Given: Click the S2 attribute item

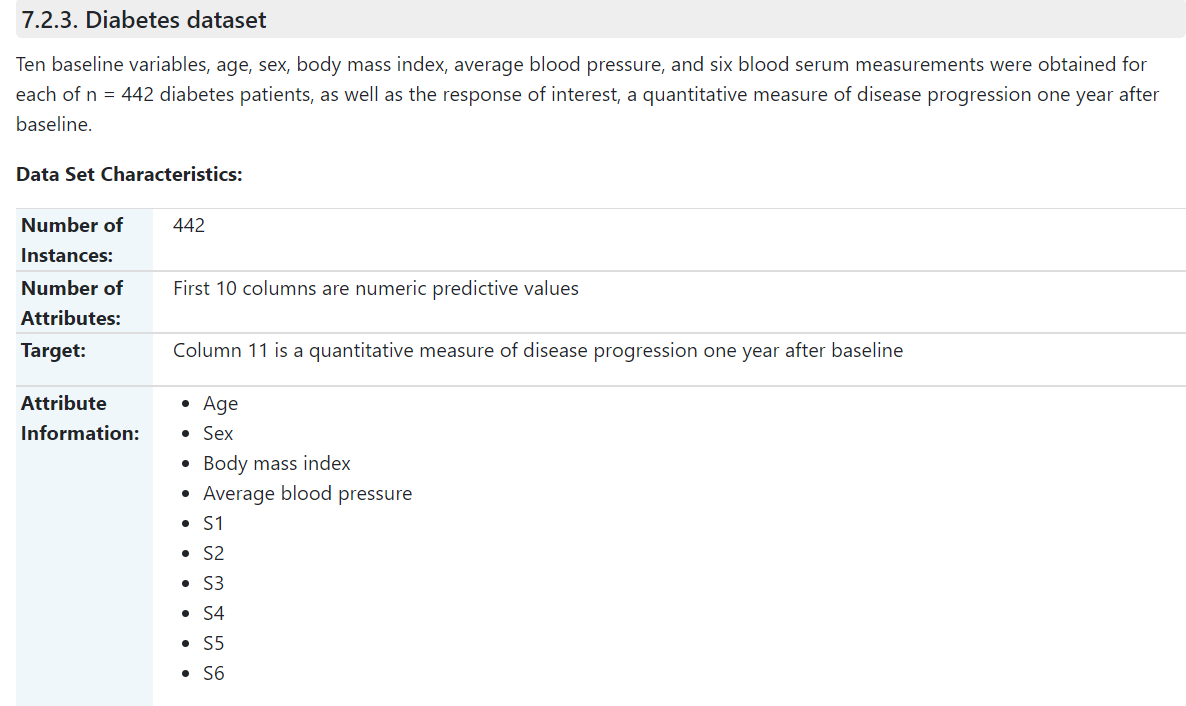Looking at the screenshot, I should point(213,553).
